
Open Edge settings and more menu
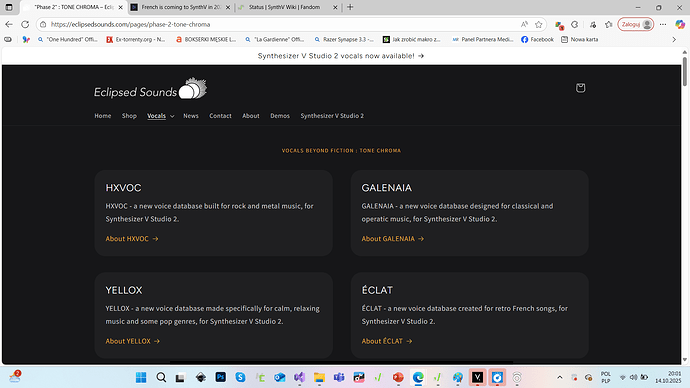pyautogui.click(x=663, y=24)
